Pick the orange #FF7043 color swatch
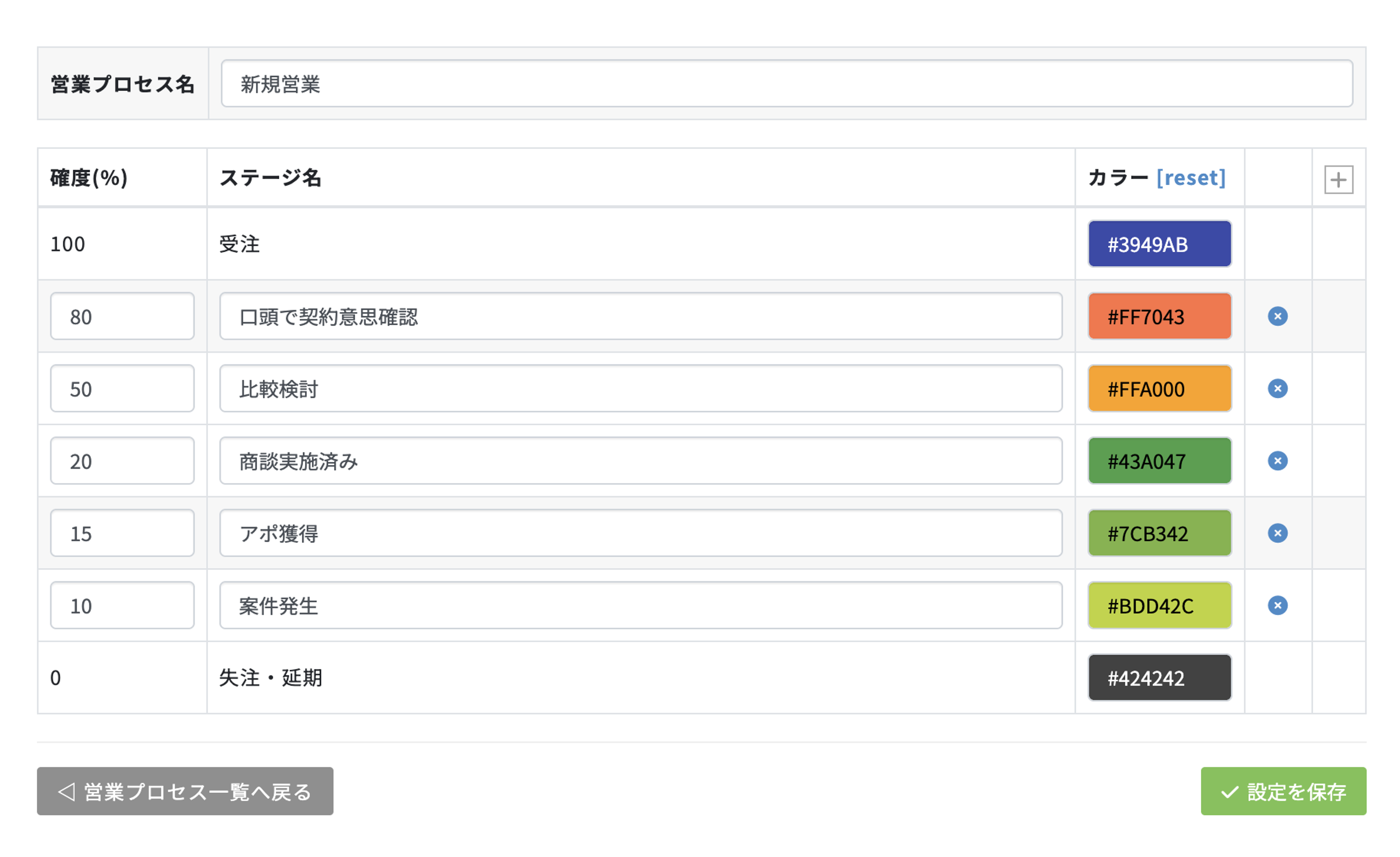This screenshot has height=857, width=1400. pyautogui.click(x=1159, y=316)
